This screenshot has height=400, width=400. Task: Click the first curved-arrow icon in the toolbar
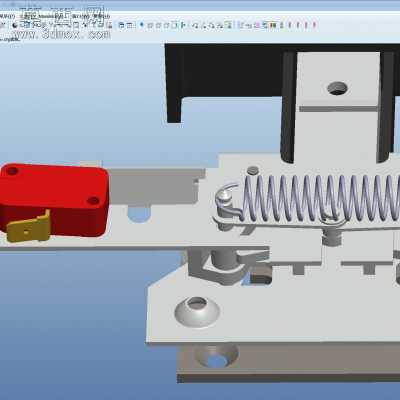click(195, 25)
